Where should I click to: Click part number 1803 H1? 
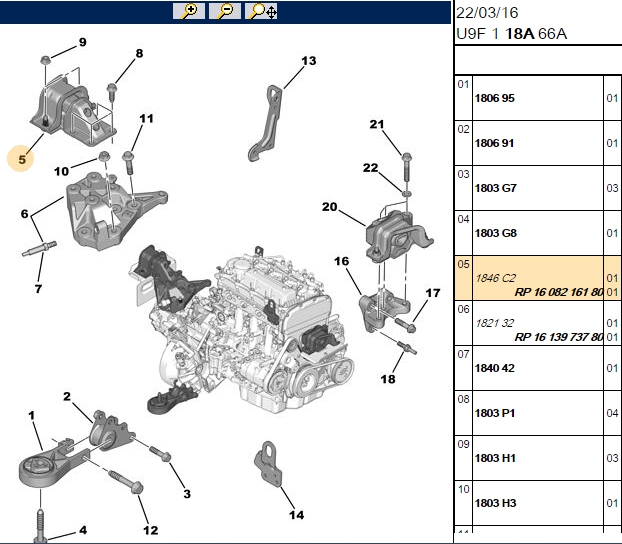coord(495,458)
